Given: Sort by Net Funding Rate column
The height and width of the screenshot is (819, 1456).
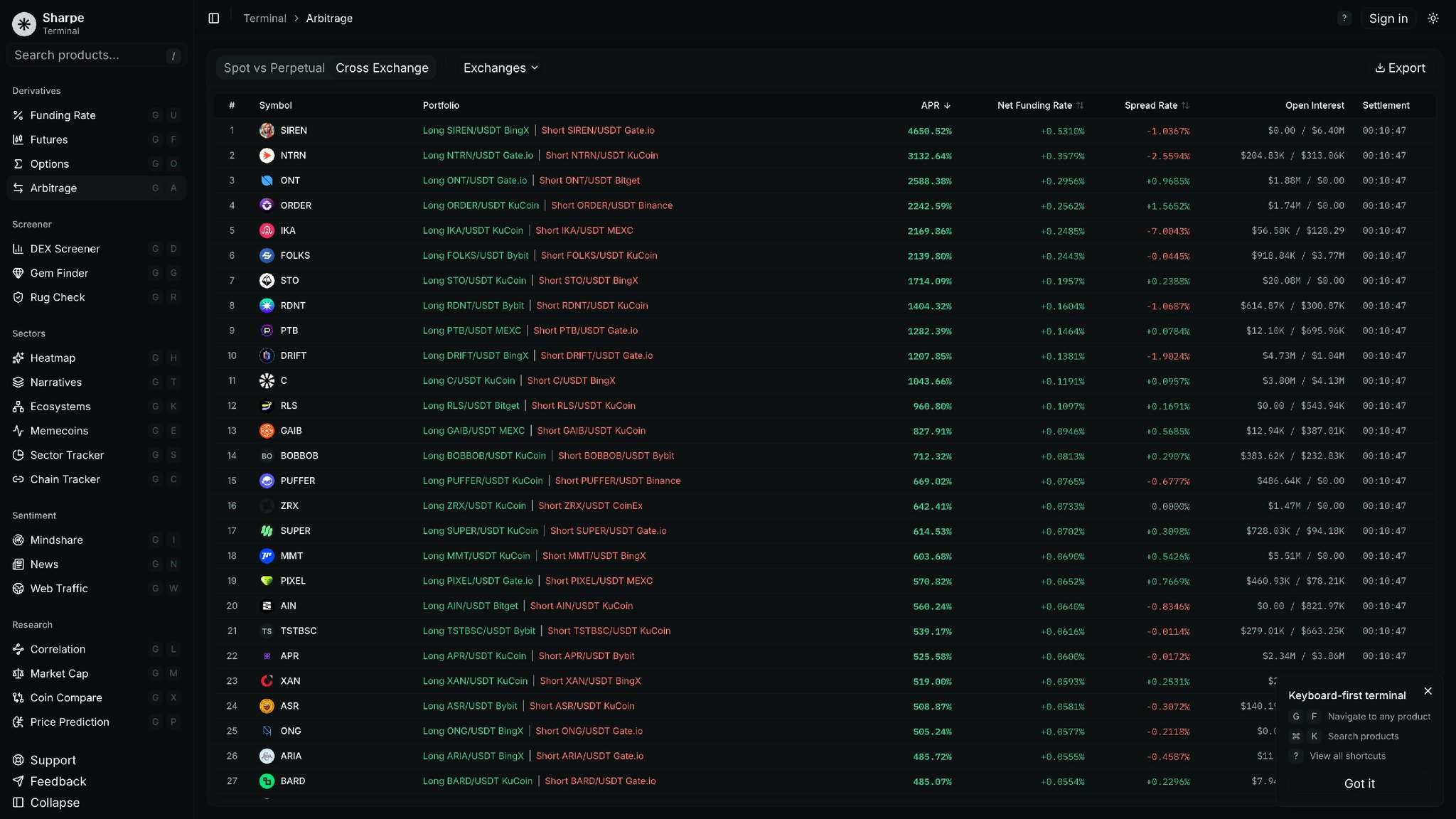Looking at the screenshot, I should point(1034,105).
